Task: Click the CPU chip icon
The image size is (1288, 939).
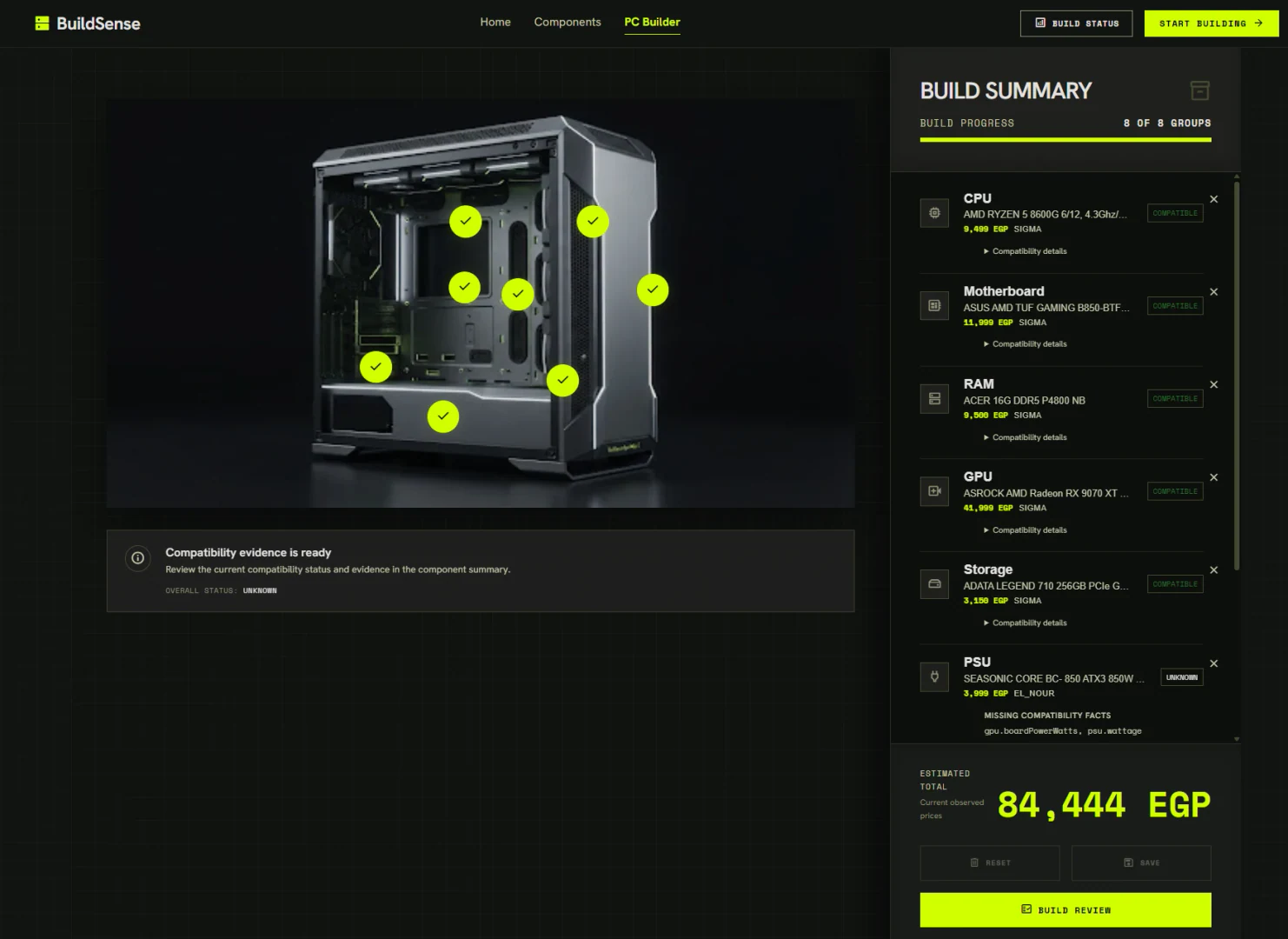Action: coord(934,213)
